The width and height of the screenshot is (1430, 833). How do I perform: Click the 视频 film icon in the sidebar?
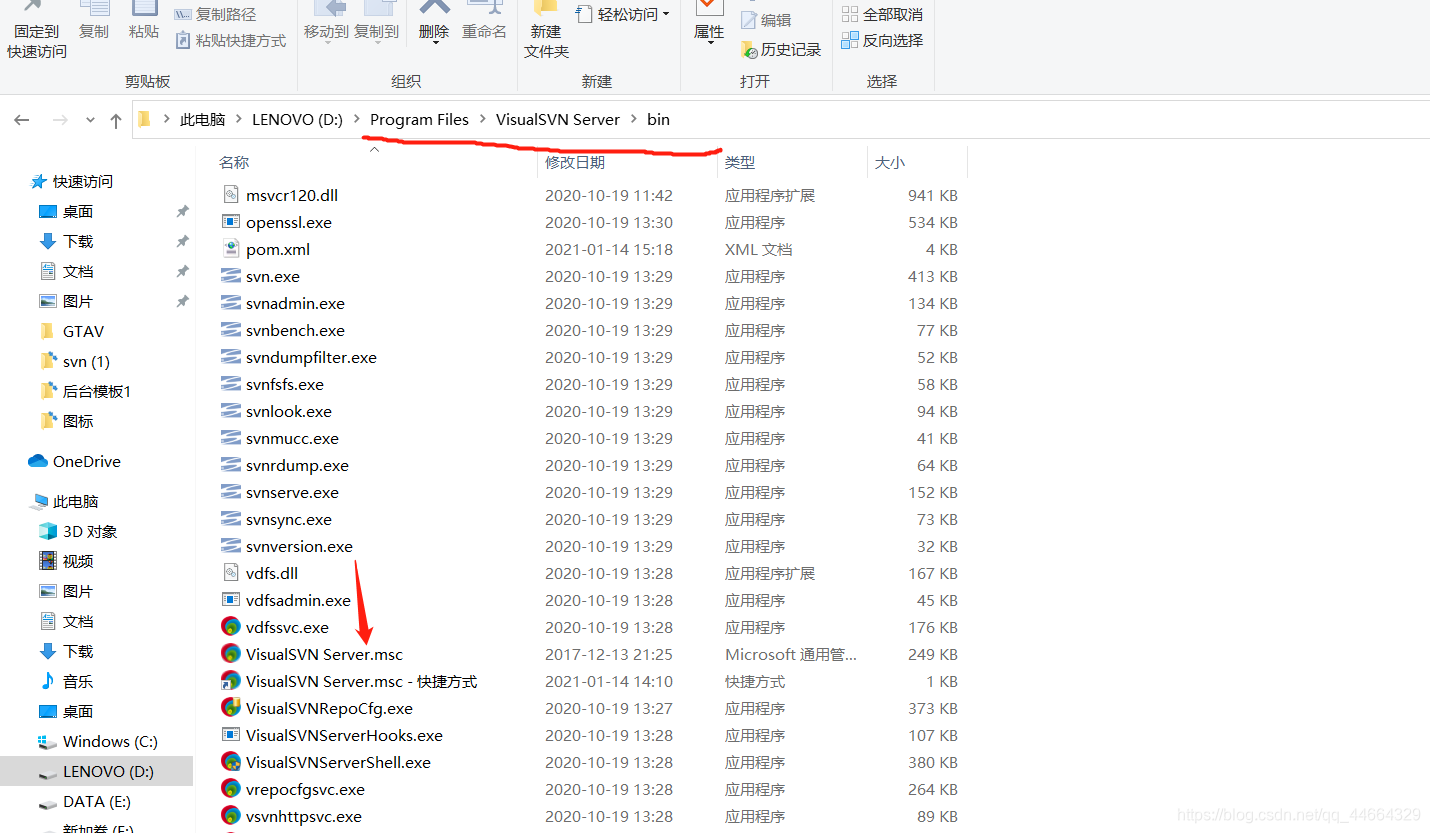click(x=47, y=561)
